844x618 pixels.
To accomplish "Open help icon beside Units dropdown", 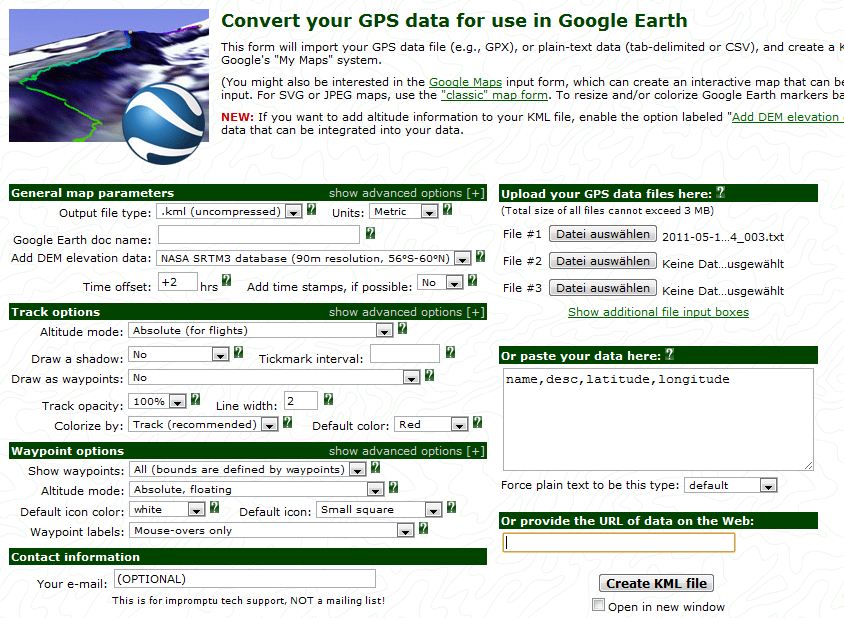I will pos(447,210).
